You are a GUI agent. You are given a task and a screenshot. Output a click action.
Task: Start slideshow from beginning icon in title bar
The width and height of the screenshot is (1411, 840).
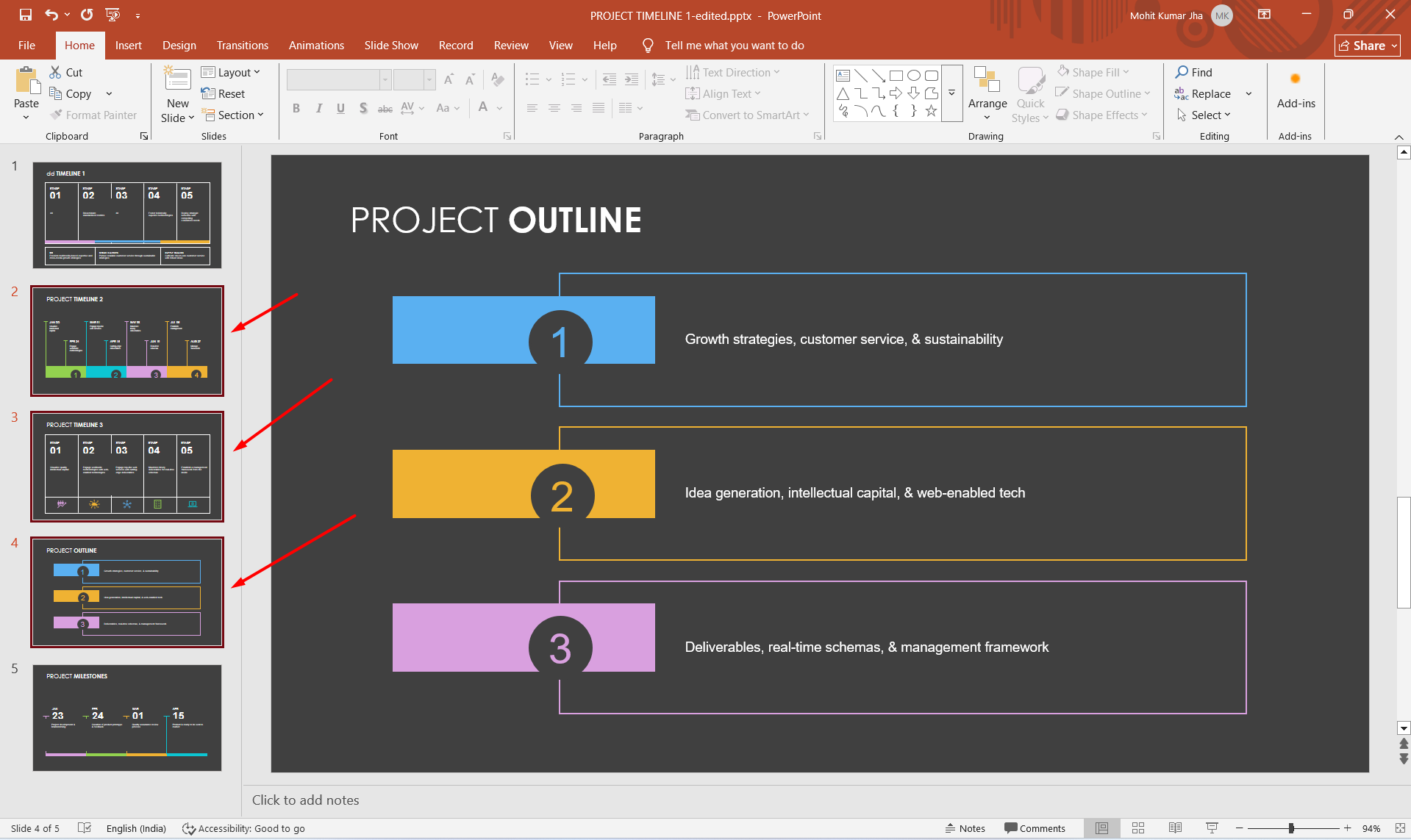(x=112, y=15)
